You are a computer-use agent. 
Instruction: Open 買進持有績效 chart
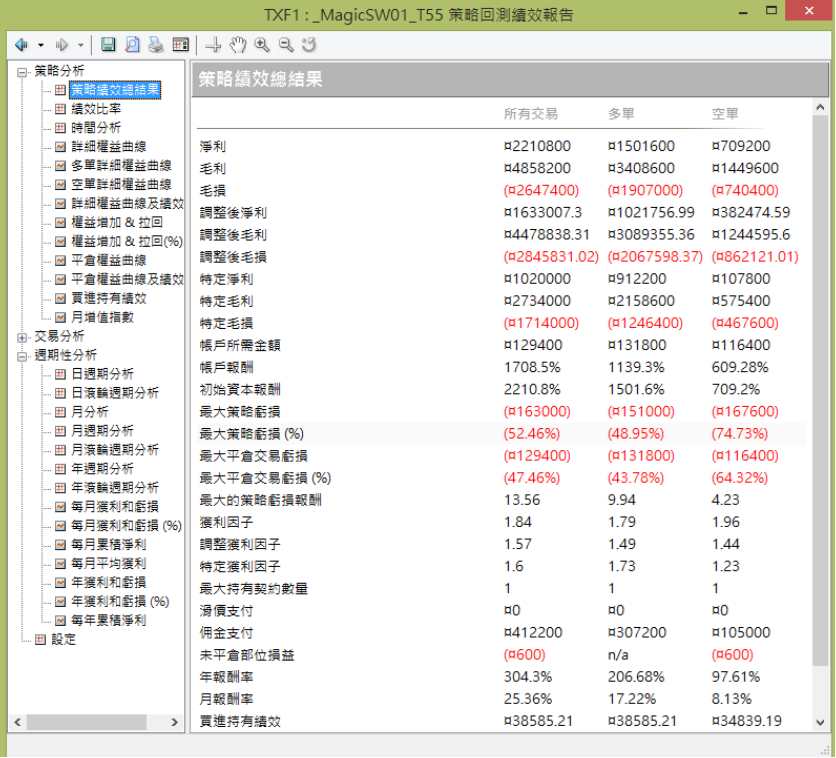tap(109, 298)
